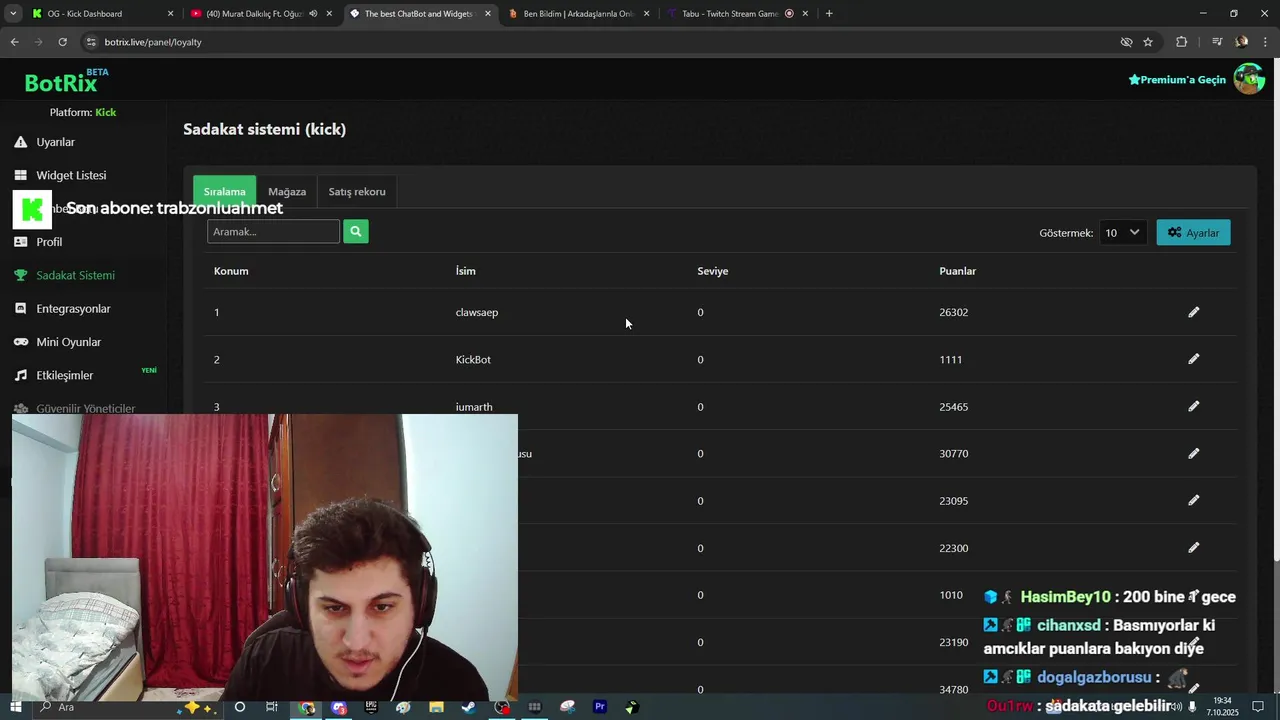Open the user profile avatar menu
The image size is (1280, 720).
coord(1248,79)
